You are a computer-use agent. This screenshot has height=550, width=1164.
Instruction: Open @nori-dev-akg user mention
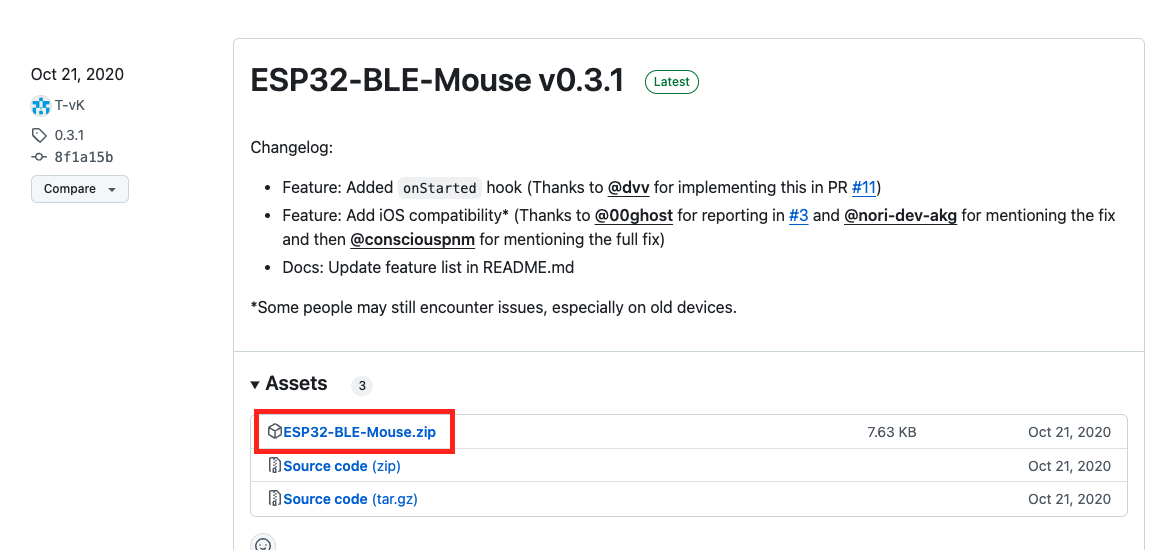pos(900,215)
